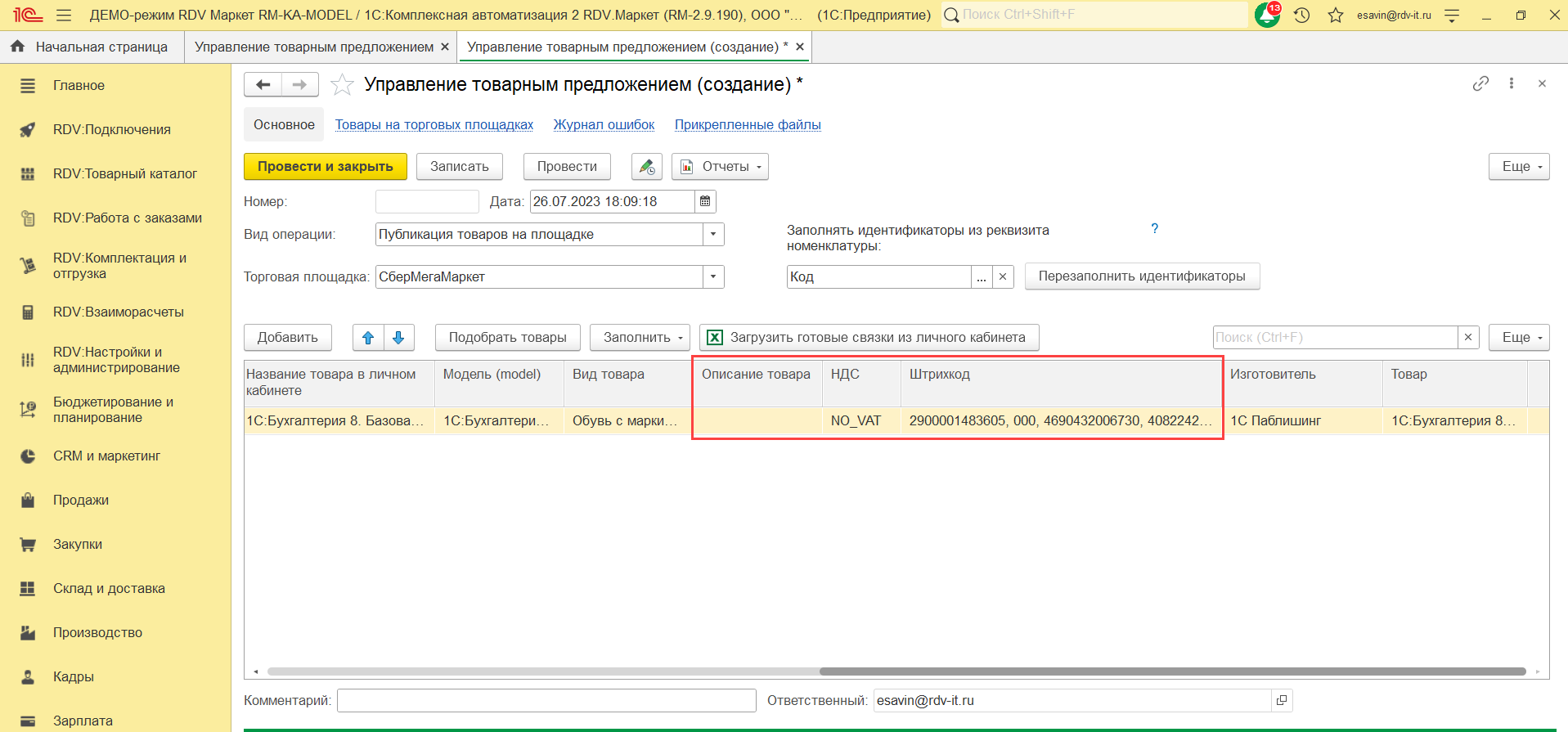Switch to Начальная страница tab
This screenshot has width=1568, height=732.
tap(92, 47)
